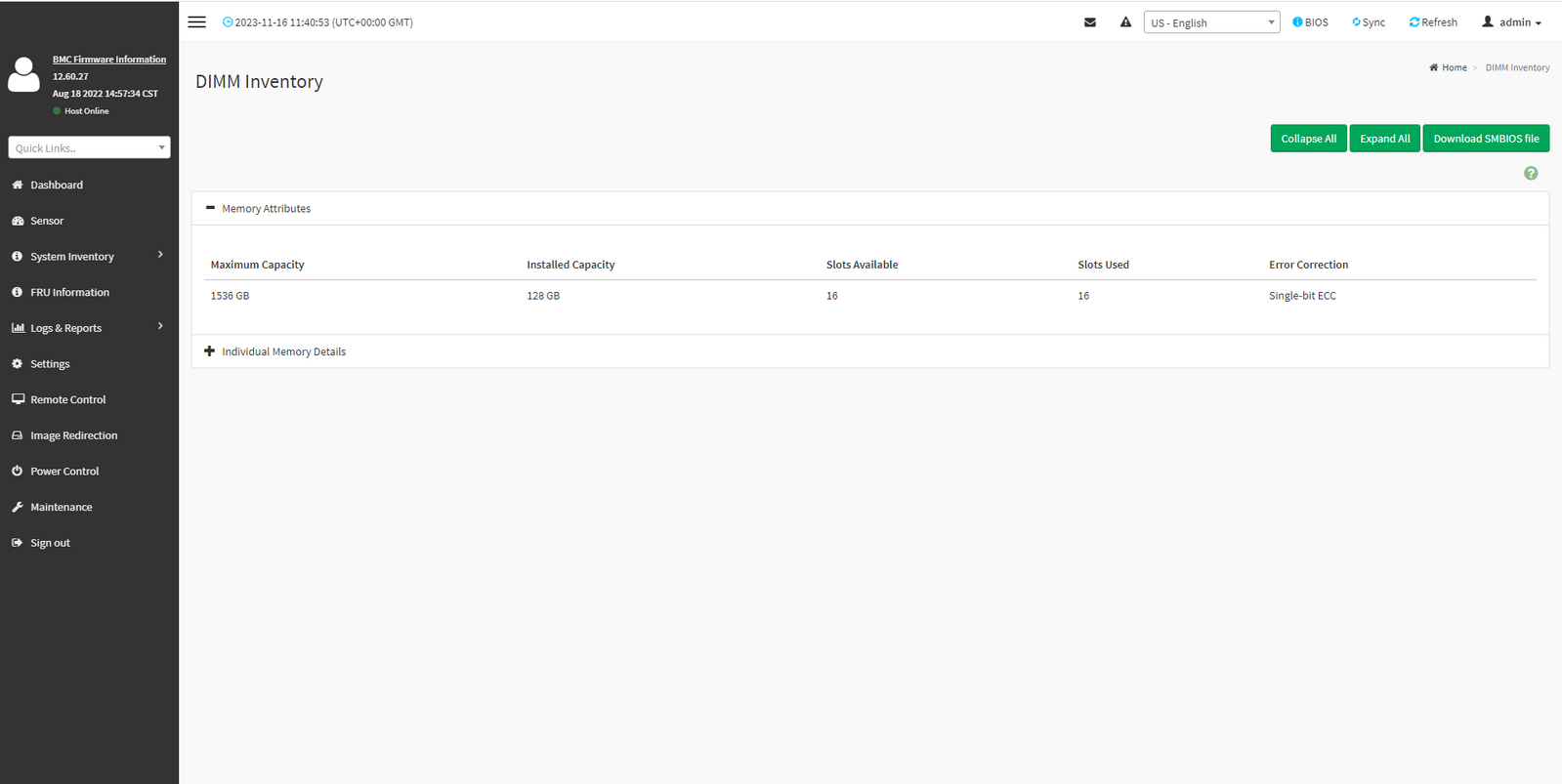Open the green help question mark icon

[1530, 174]
